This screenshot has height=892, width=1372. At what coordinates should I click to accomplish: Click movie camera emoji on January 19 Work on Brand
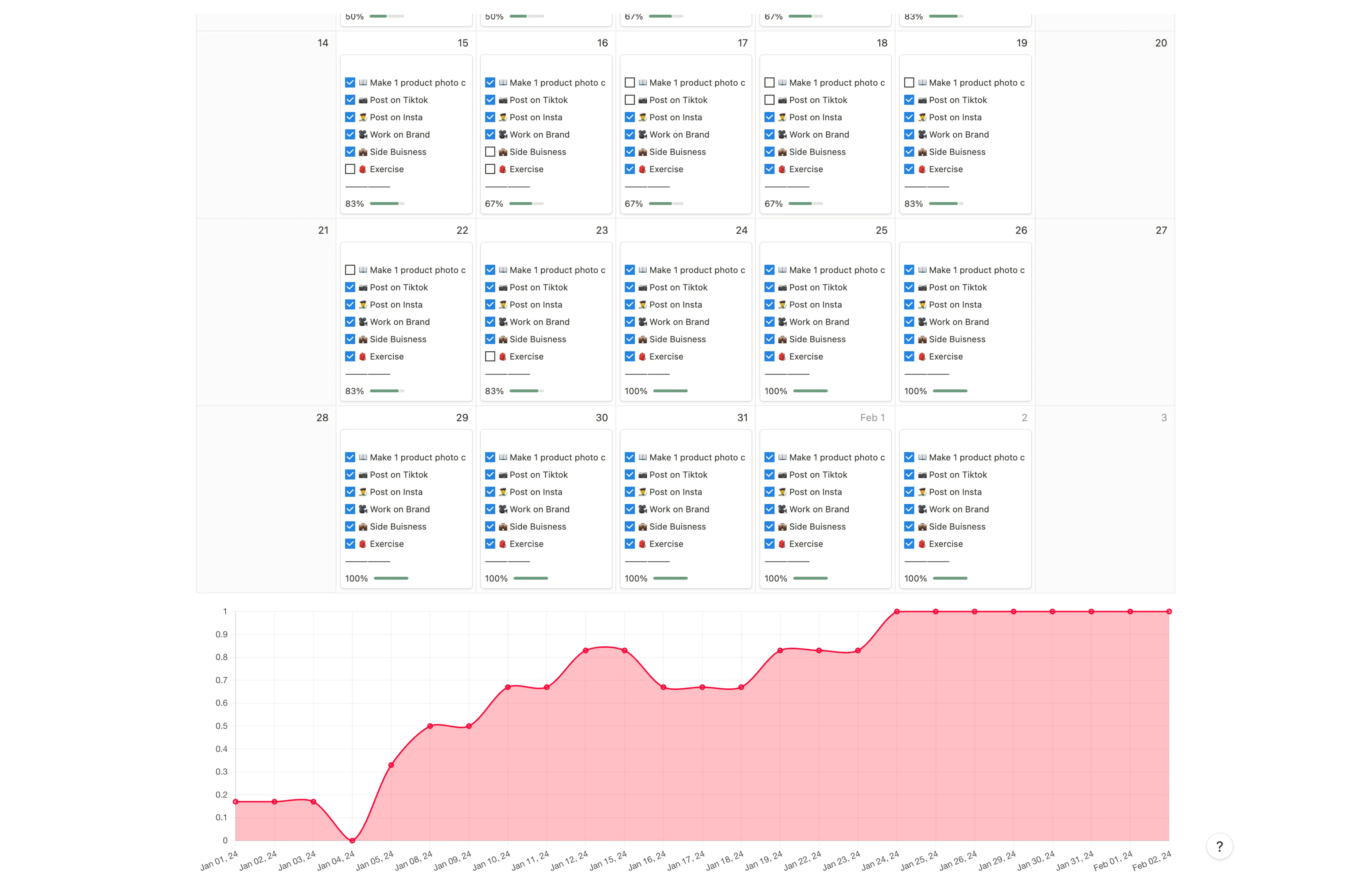click(x=922, y=134)
